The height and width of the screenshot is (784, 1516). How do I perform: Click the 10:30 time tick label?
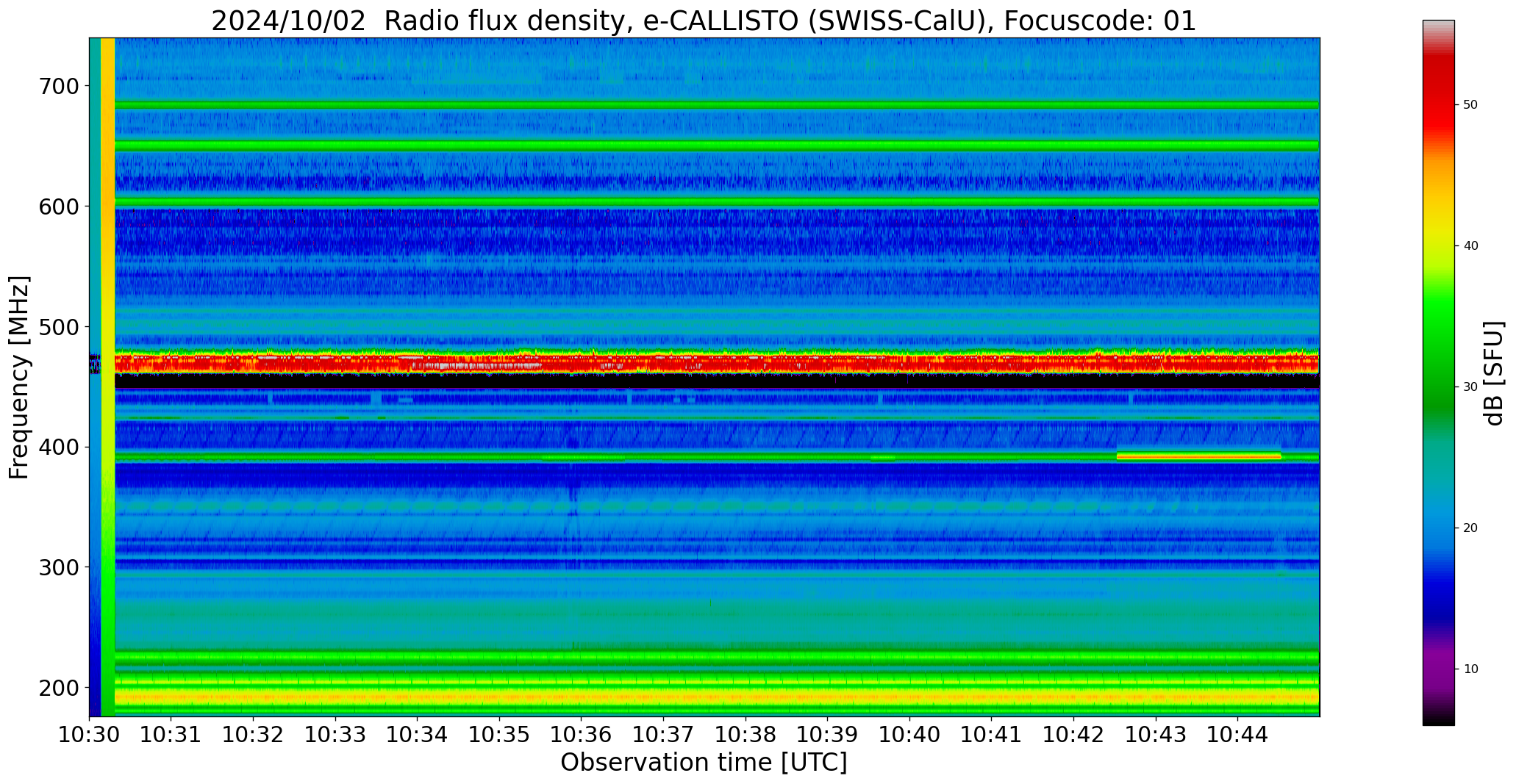click(x=89, y=734)
